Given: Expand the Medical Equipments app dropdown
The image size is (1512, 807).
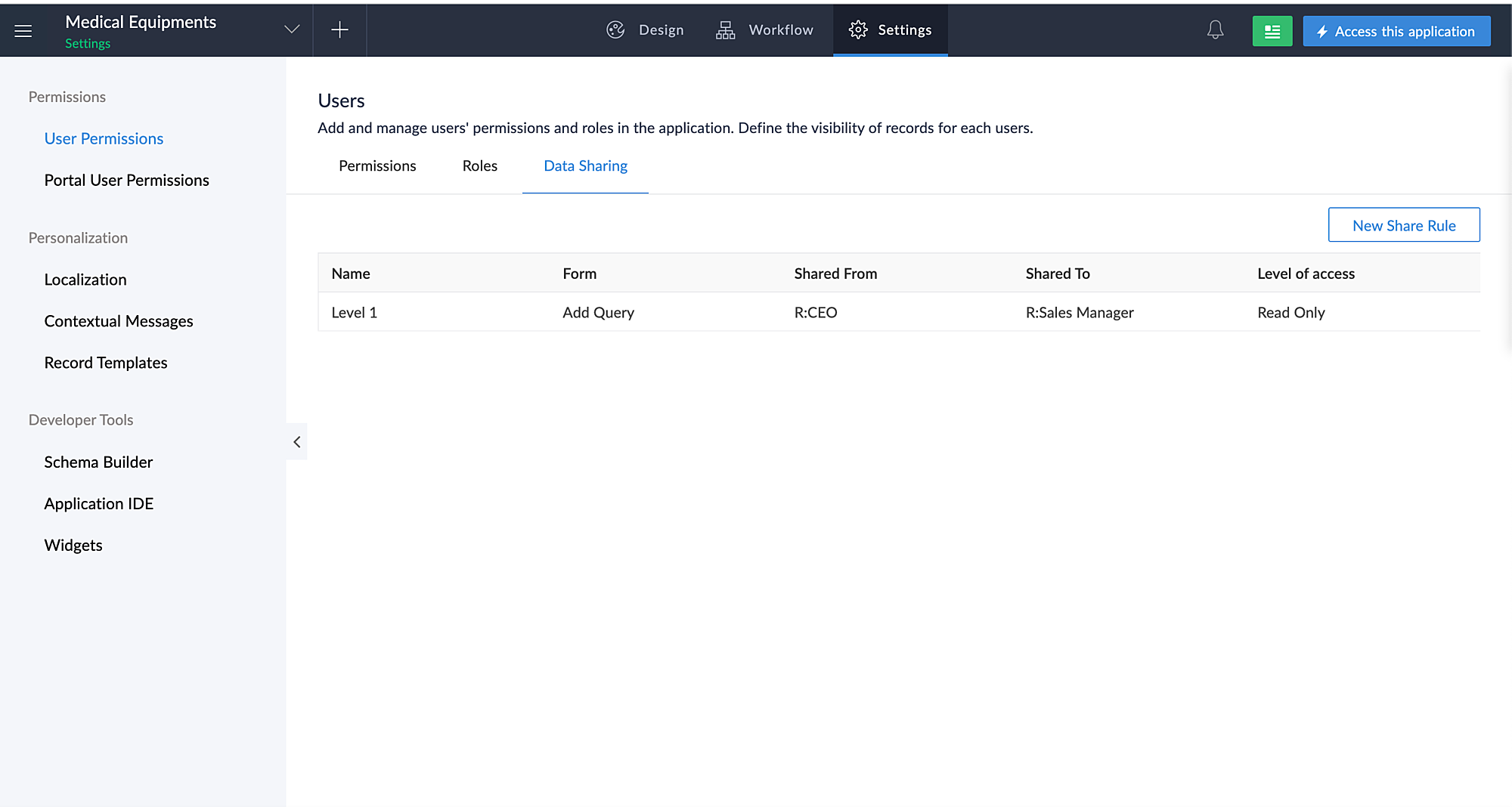Looking at the screenshot, I should coord(292,29).
